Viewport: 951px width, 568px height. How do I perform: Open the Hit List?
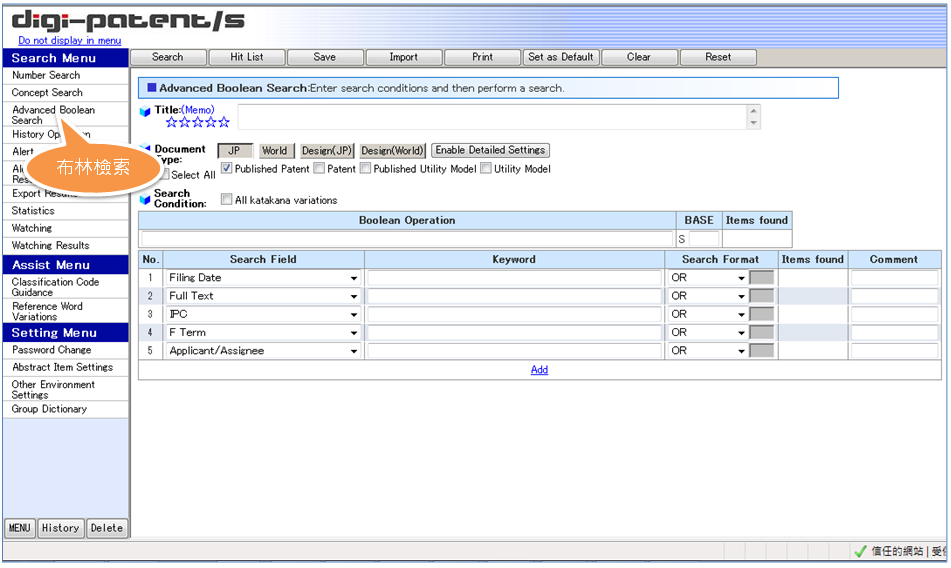click(246, 57)
